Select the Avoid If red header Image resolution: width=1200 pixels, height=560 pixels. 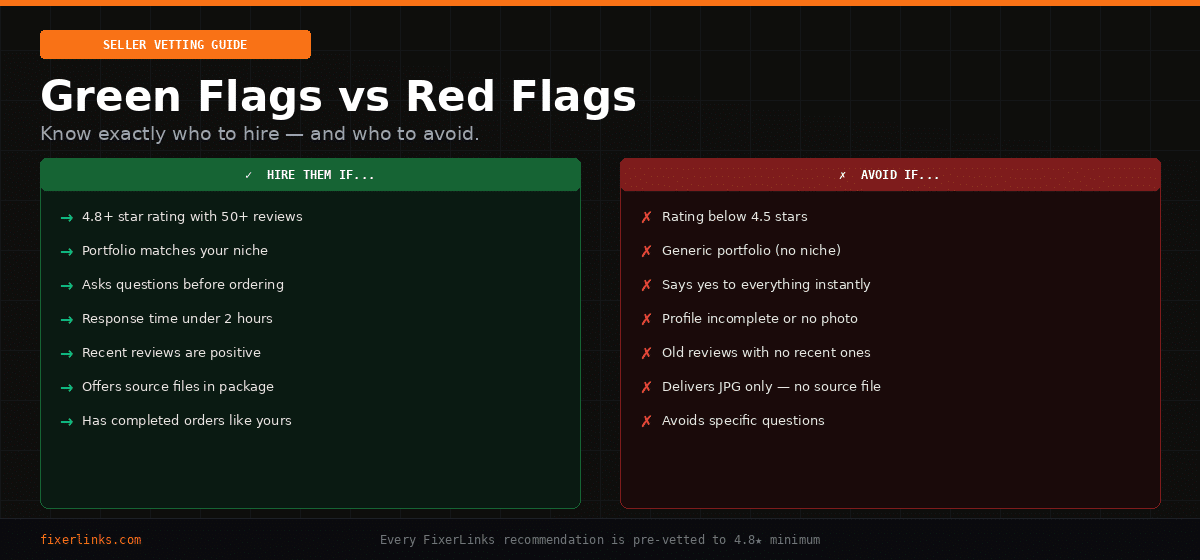(x=890, y=175)
